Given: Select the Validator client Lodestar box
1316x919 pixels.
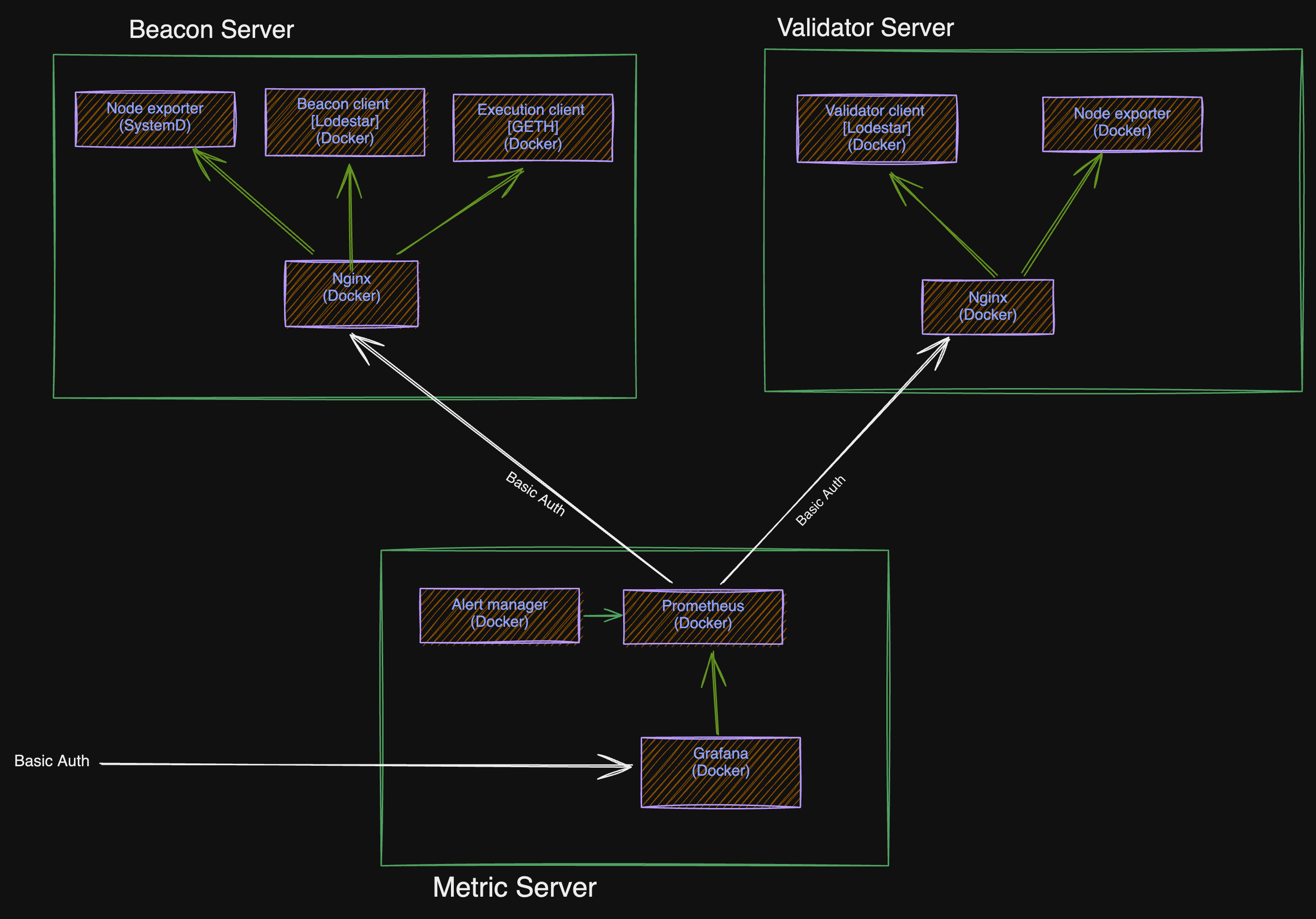Looking at the screenshot, I should pos(876,129).
